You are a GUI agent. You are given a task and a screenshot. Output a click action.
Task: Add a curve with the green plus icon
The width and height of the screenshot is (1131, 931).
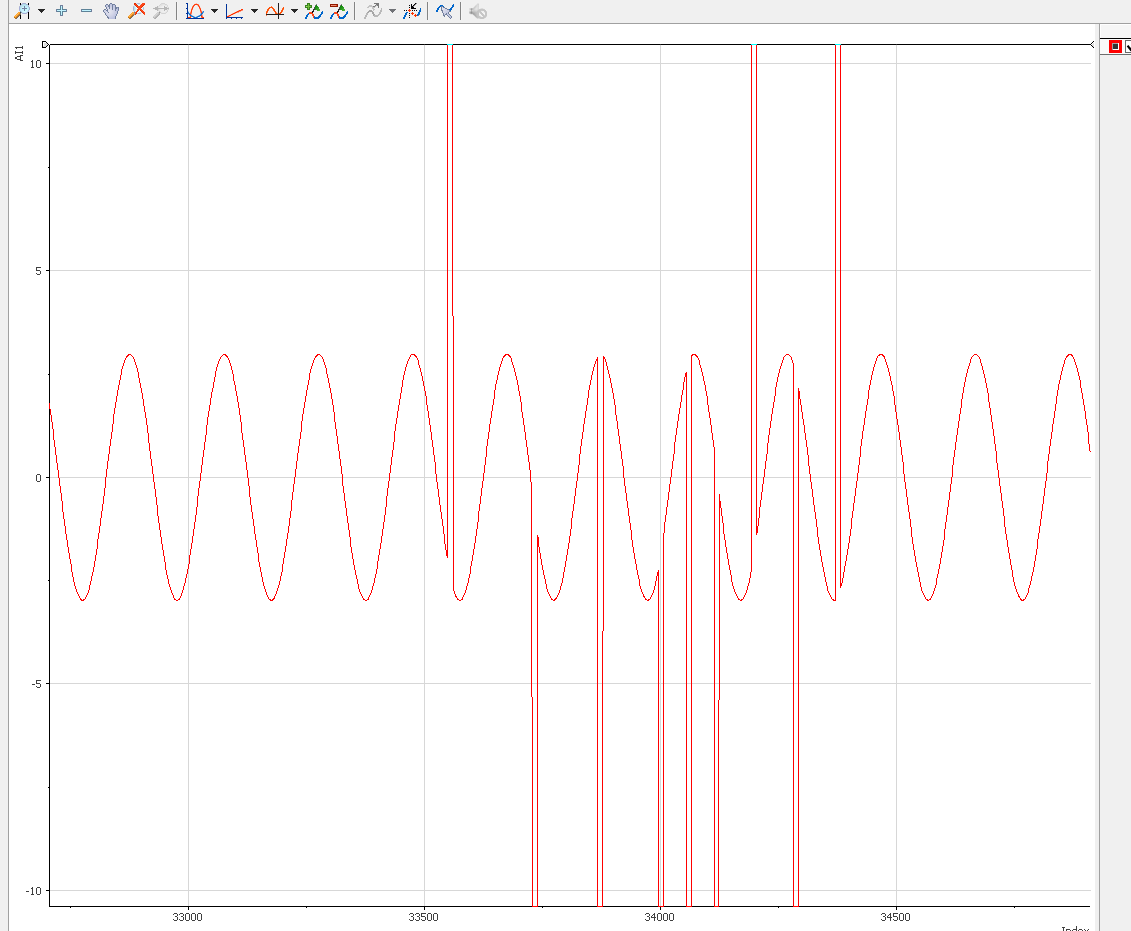(313, 11)
